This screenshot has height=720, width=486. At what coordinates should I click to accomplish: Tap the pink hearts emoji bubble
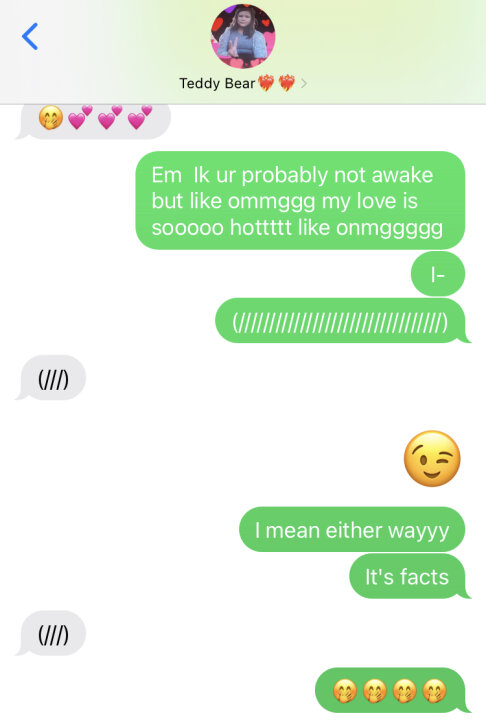(94, 121)
